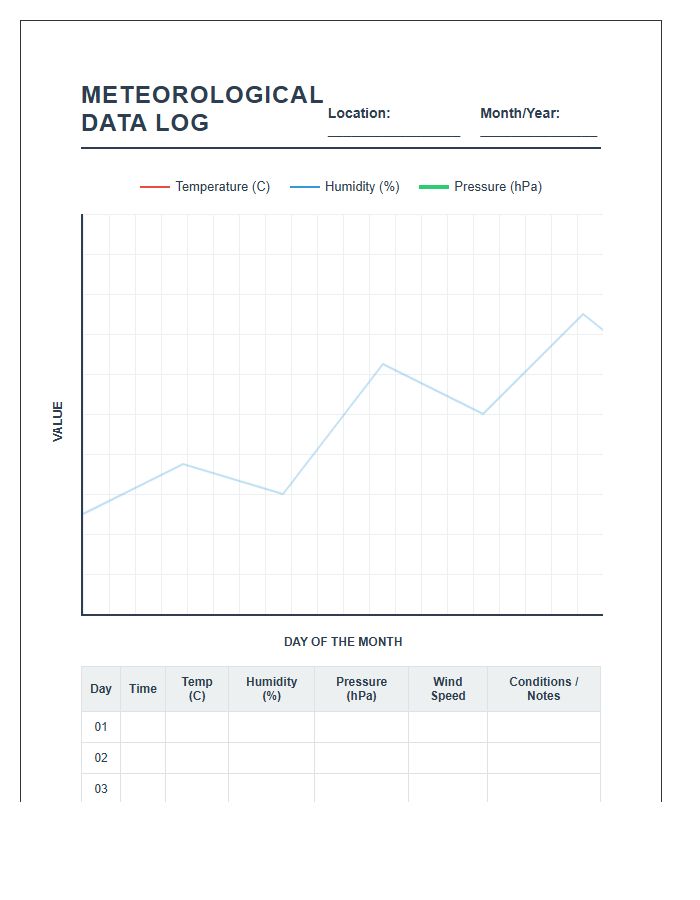
Task: Click the Conditions / Notes column header
Action: tap(544, 689)
